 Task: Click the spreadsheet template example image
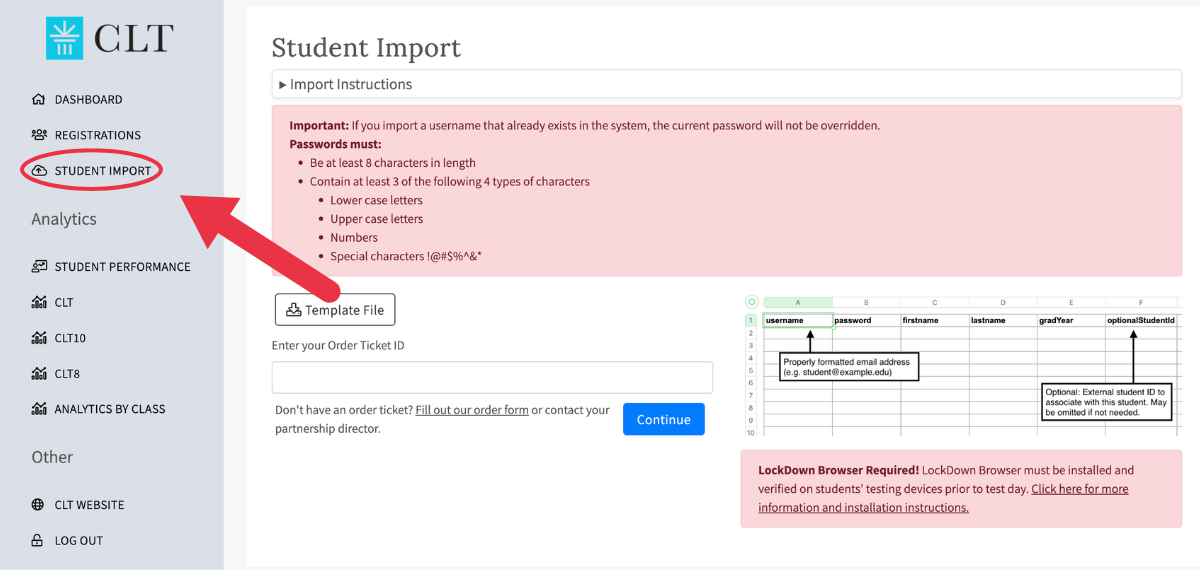tap(962, 365)
